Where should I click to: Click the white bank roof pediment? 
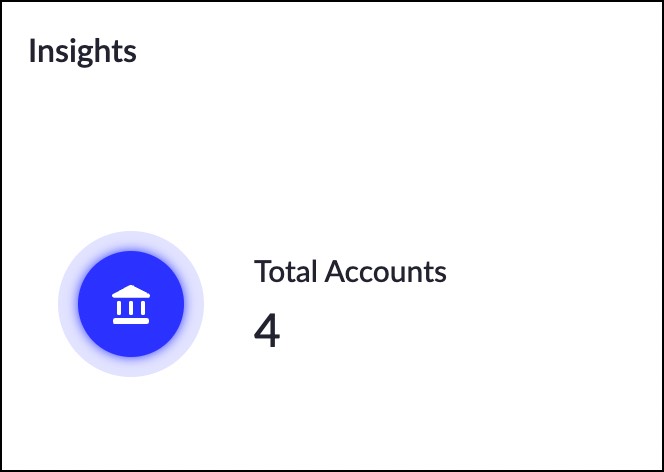131,291
